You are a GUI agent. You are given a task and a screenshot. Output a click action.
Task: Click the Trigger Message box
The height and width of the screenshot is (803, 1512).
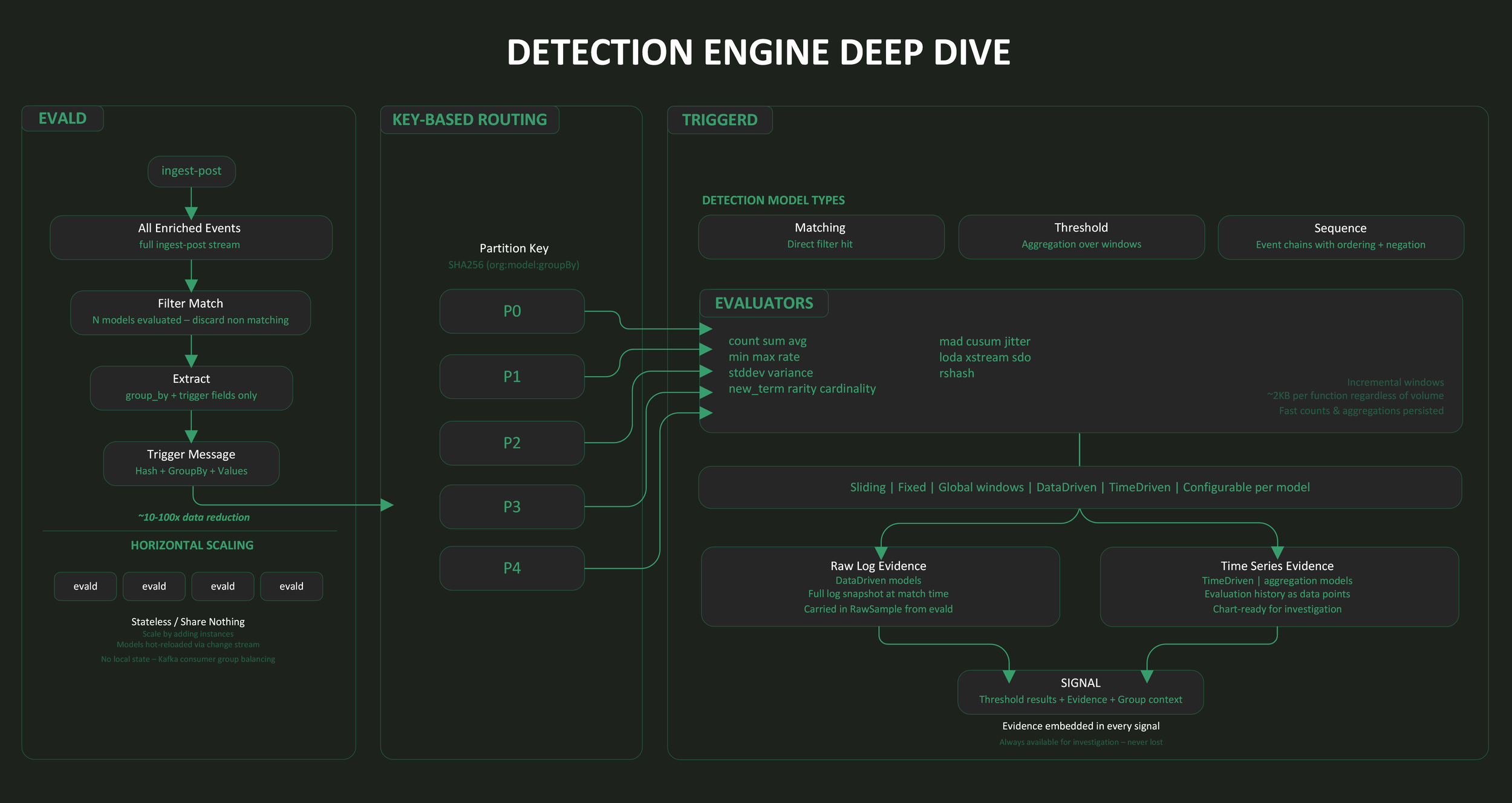tap(191, 463)
